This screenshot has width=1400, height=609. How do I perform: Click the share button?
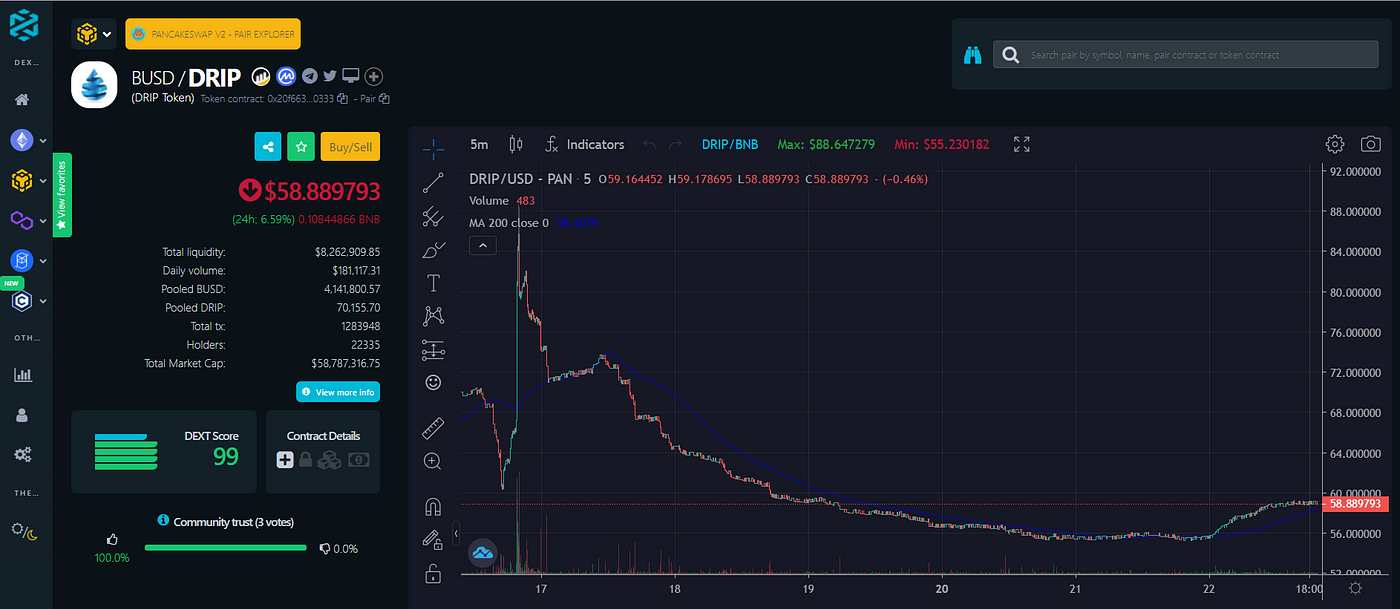pyautogui.click(x=268, y=147)
